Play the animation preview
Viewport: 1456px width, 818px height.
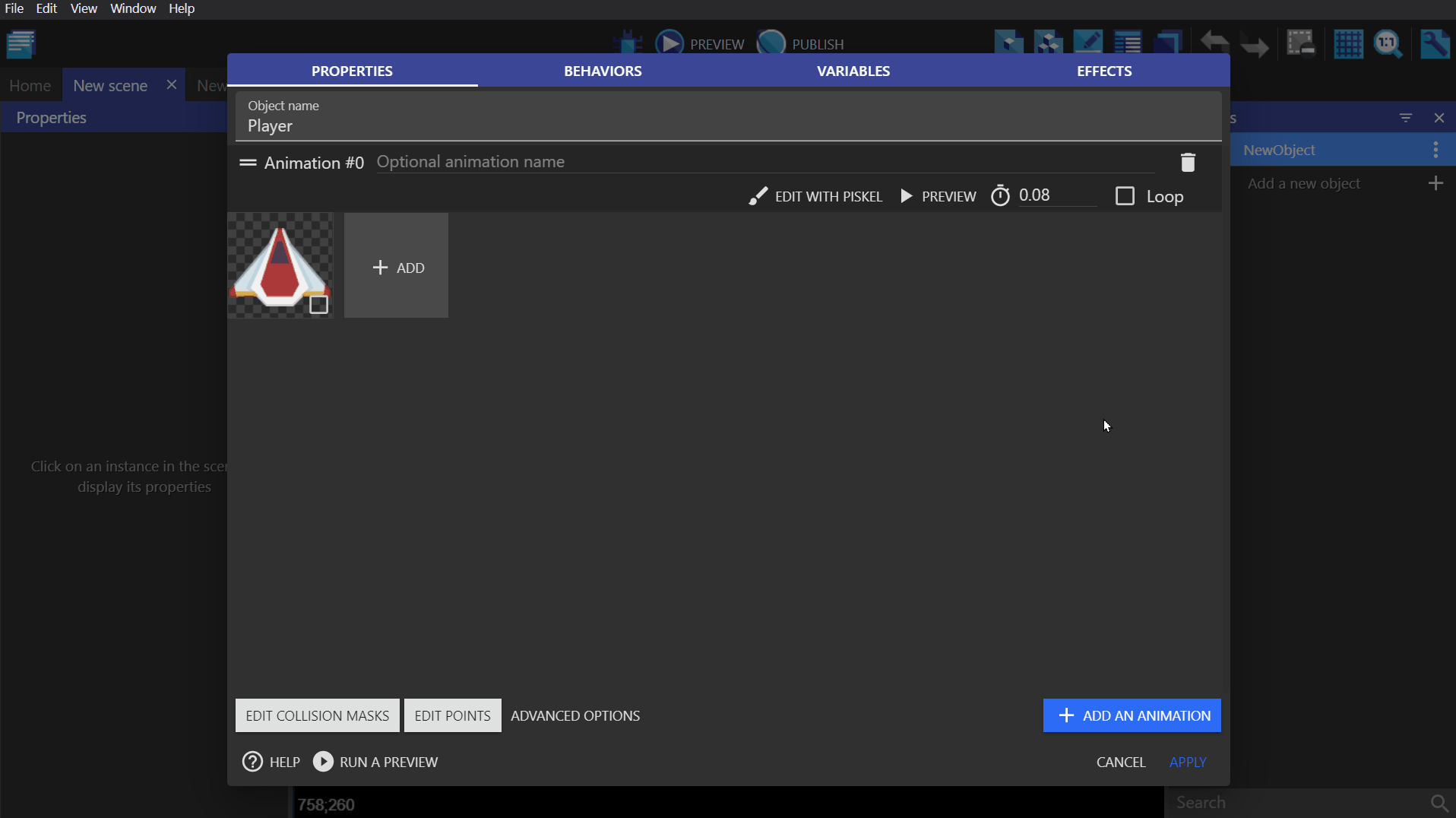coord(938,196)
